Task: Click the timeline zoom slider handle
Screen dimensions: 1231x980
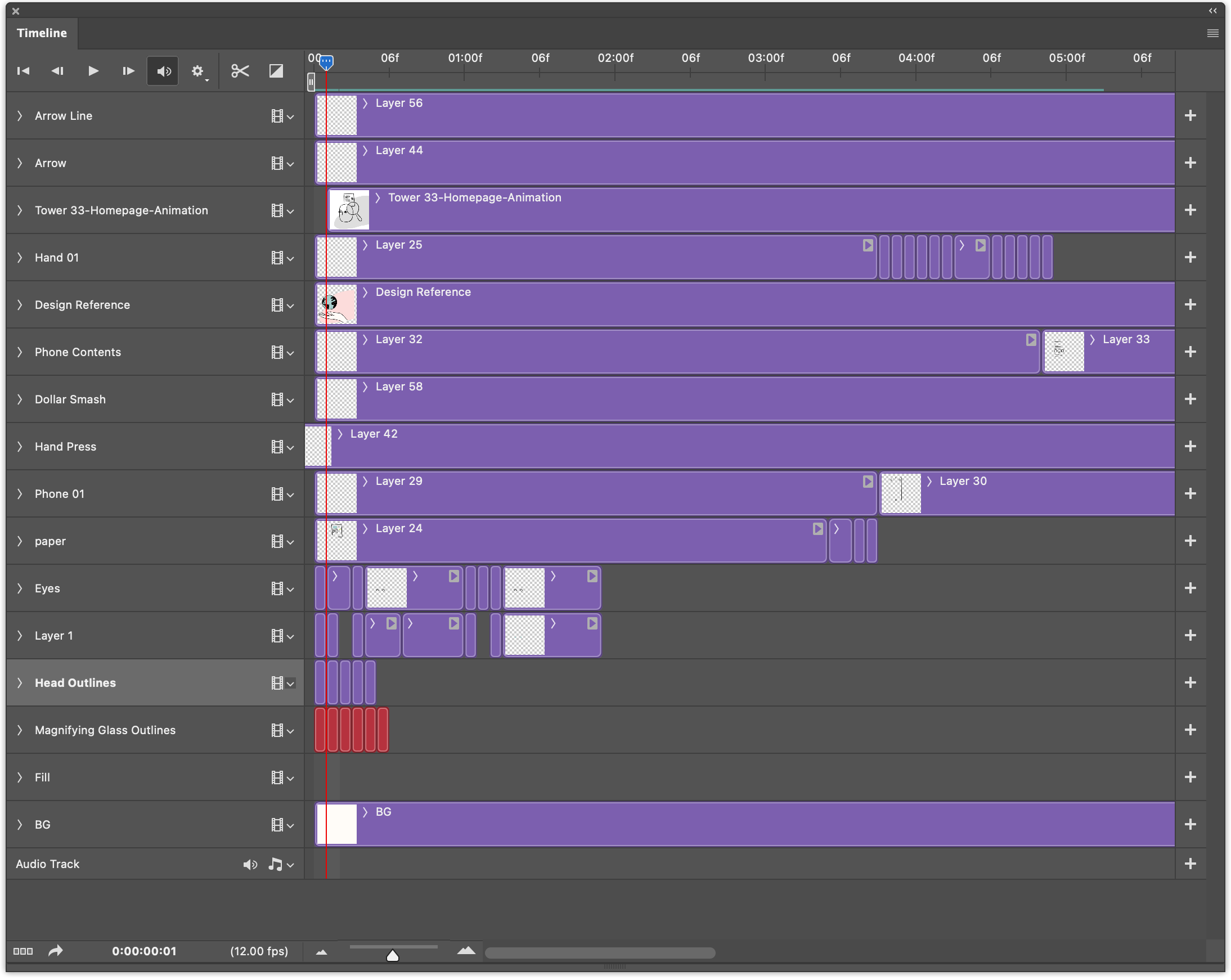Action: coord(393,955)
